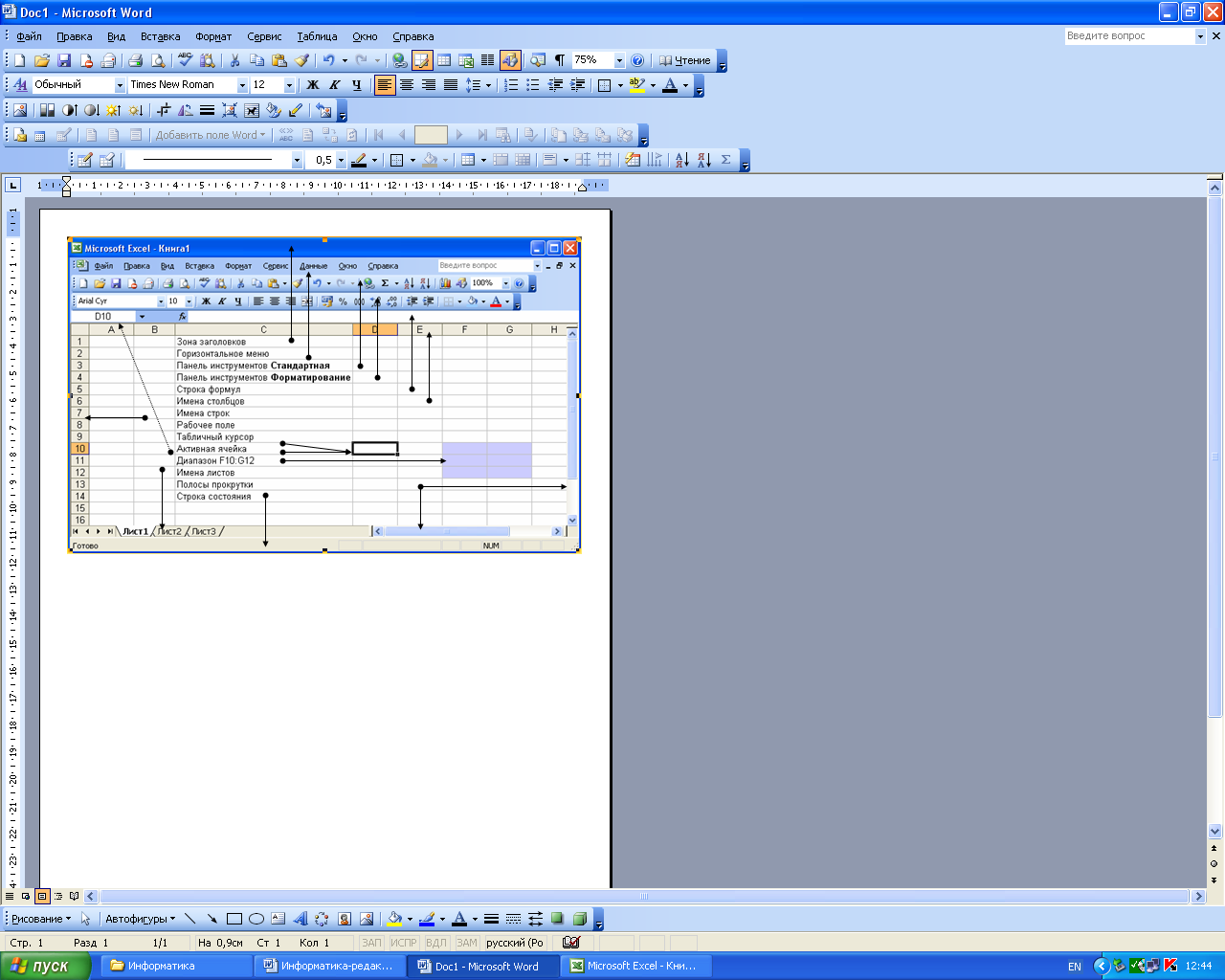Open the line weight 0,5 dropdown
Screen dimensions: 1225x980
(x=341, y=160)
